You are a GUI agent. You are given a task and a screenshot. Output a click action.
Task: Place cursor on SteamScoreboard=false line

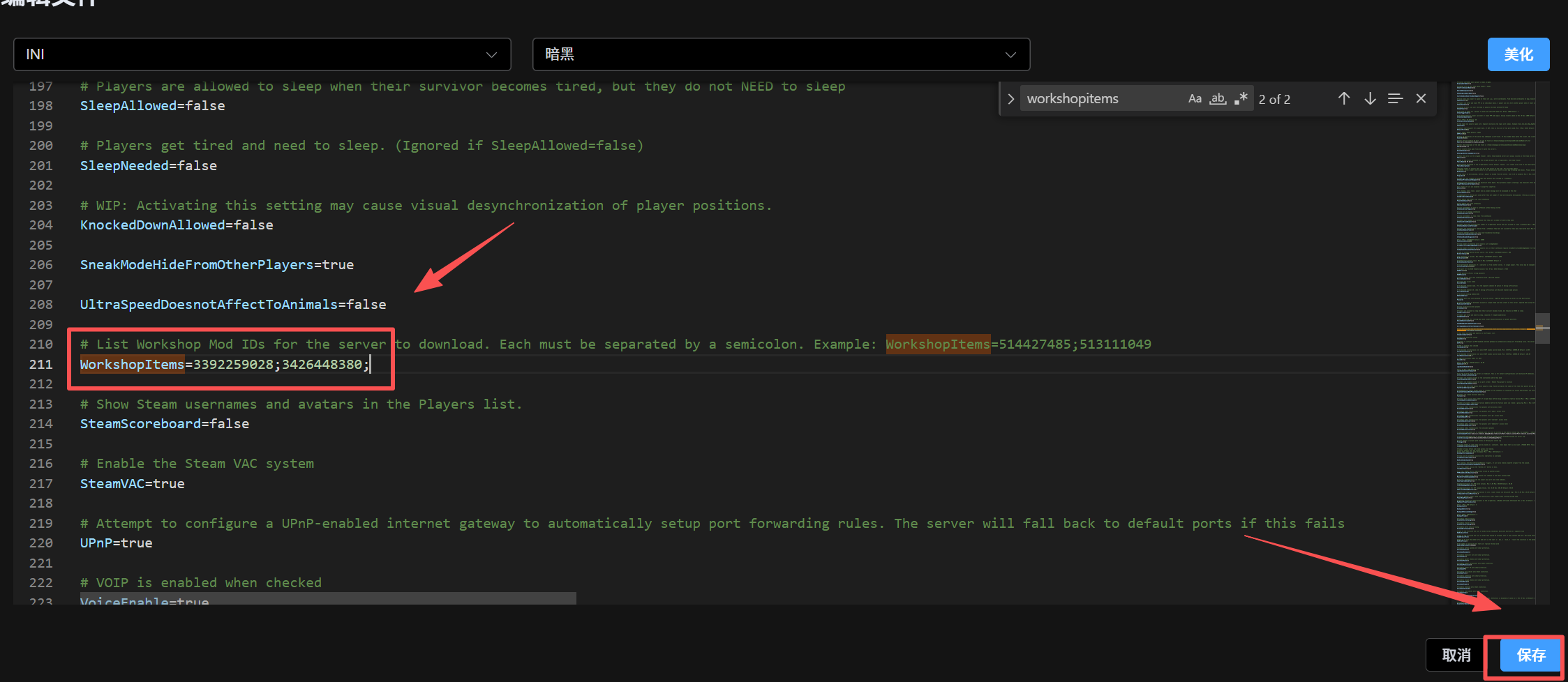(165, 424)
